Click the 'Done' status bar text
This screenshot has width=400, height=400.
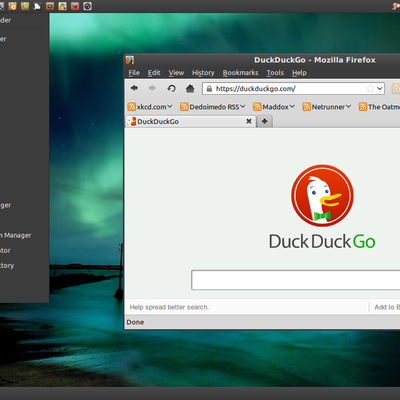pyautogui.click(x=135, y=322)
